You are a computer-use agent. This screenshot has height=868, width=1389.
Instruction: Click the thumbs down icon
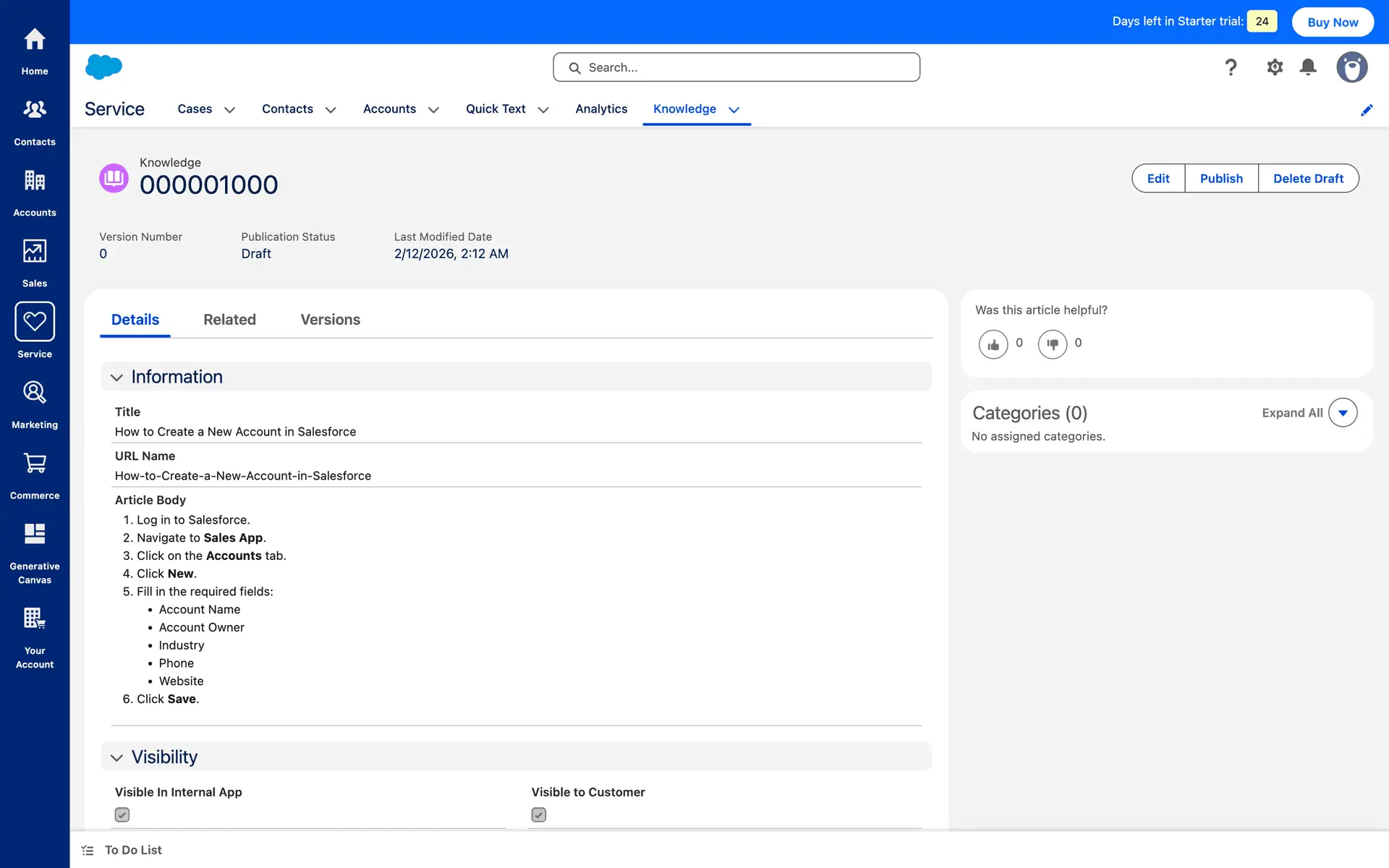(x=1052, y=344)
